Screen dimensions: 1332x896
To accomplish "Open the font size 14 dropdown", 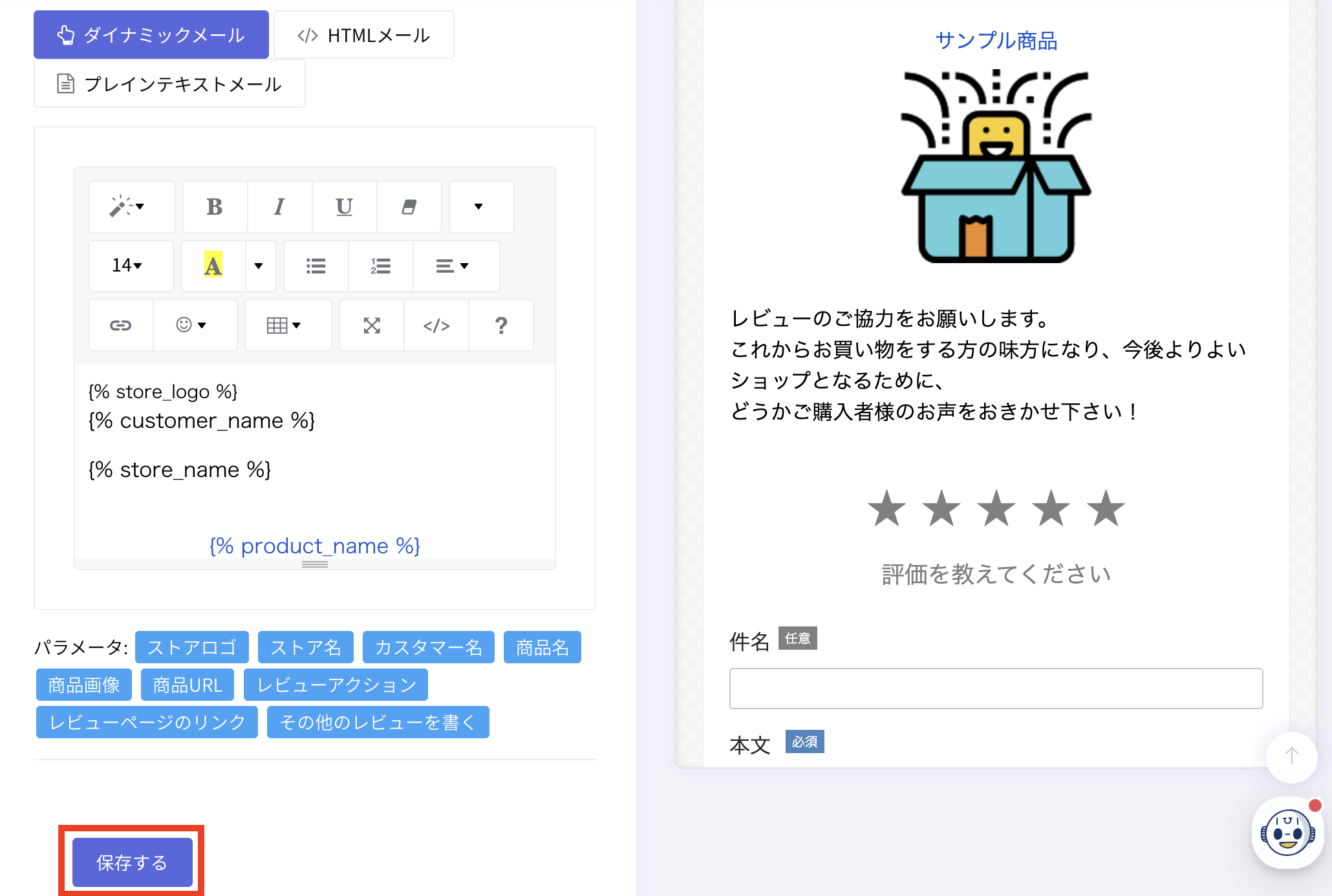I will coord(127,266).
